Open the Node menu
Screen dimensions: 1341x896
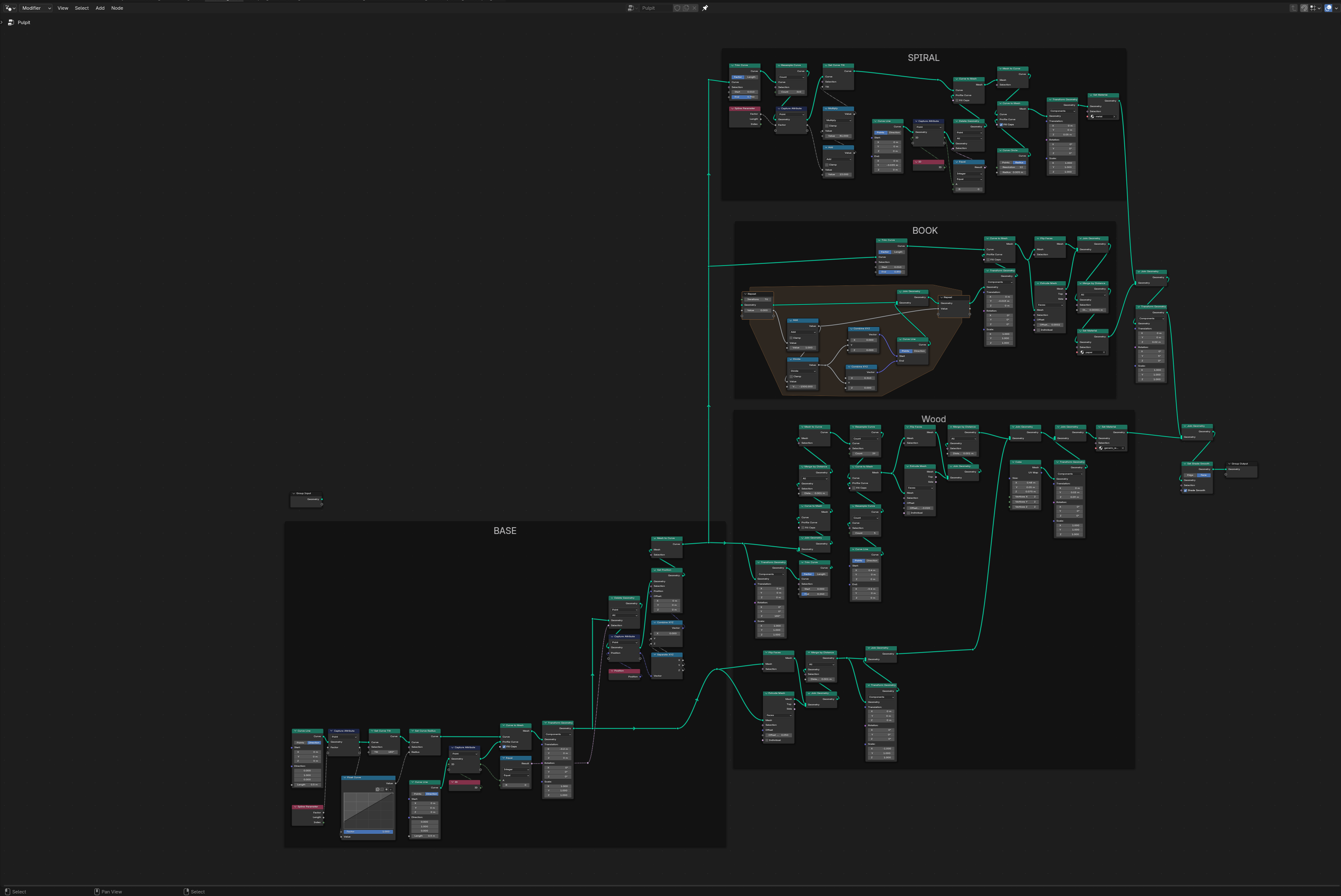tap(117, 8)
